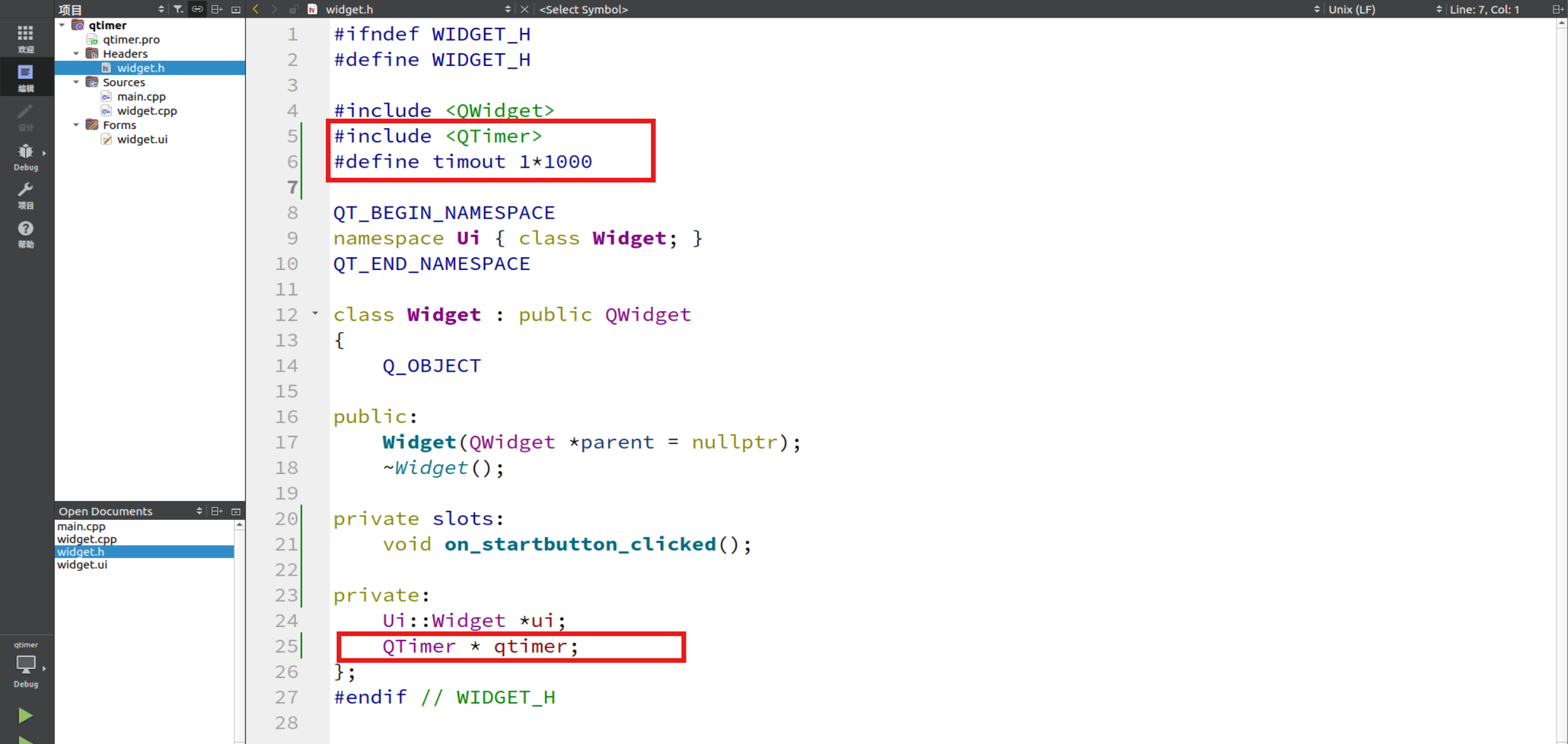
Task: Open the Projects wrench mode
Action: (25, 194)
